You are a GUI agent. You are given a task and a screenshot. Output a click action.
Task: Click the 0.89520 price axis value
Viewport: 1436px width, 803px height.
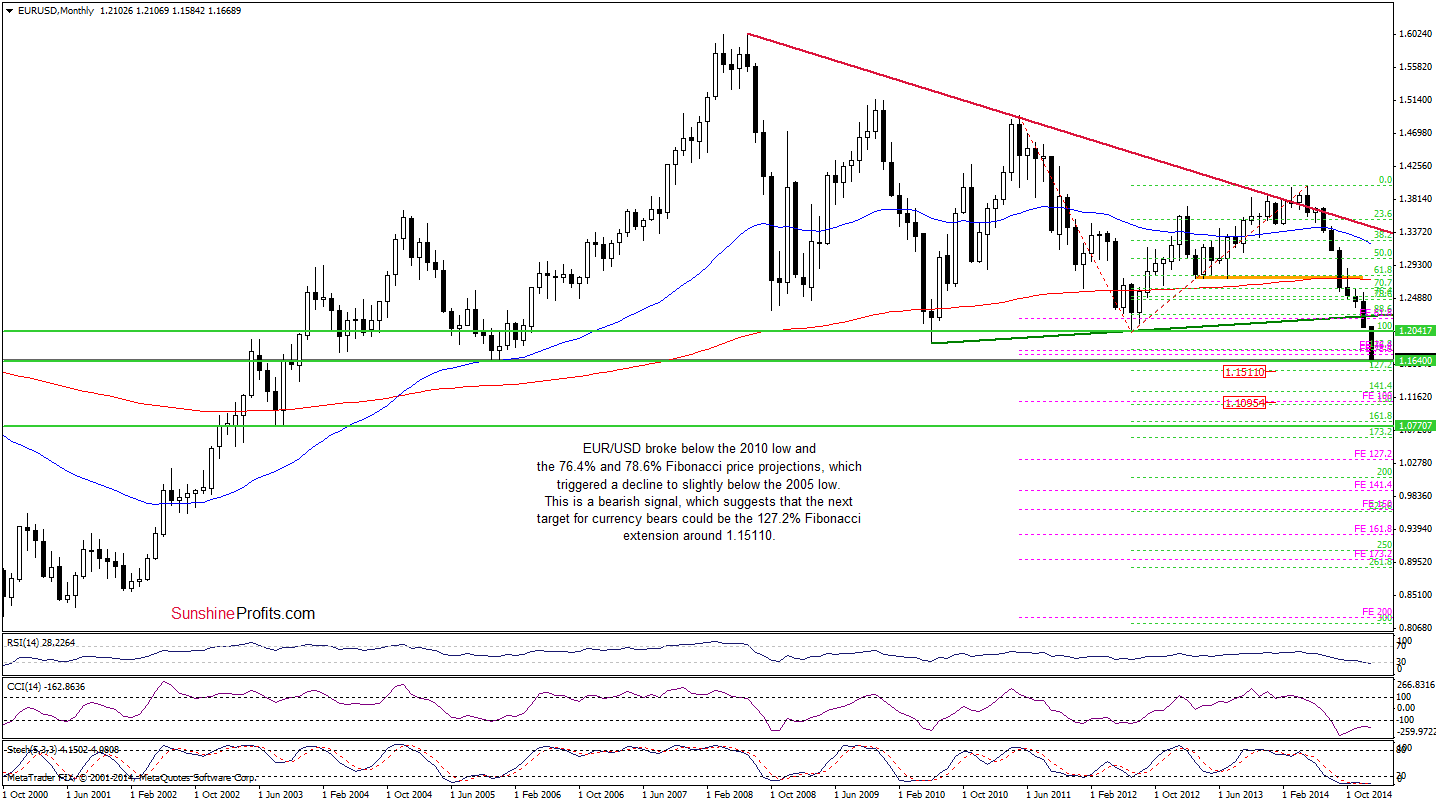[x=1415, y=562]
